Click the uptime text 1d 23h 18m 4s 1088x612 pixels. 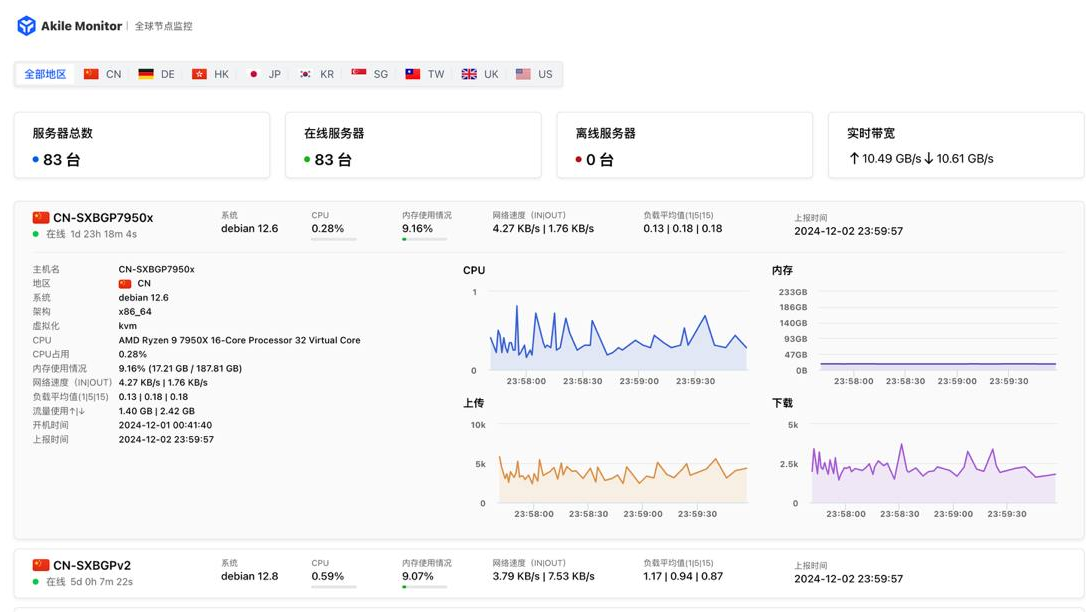coord(103,234)
